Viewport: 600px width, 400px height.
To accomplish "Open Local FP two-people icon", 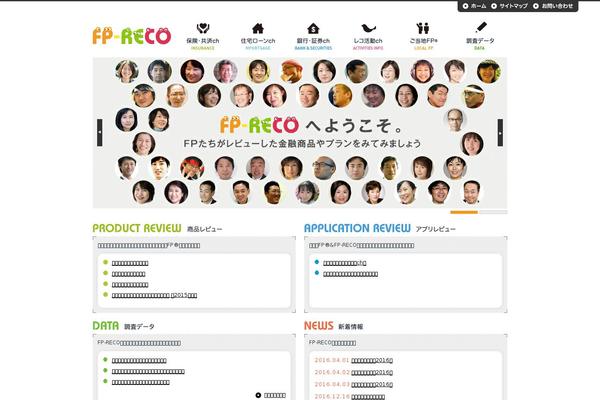I will (x=423, y=29).
